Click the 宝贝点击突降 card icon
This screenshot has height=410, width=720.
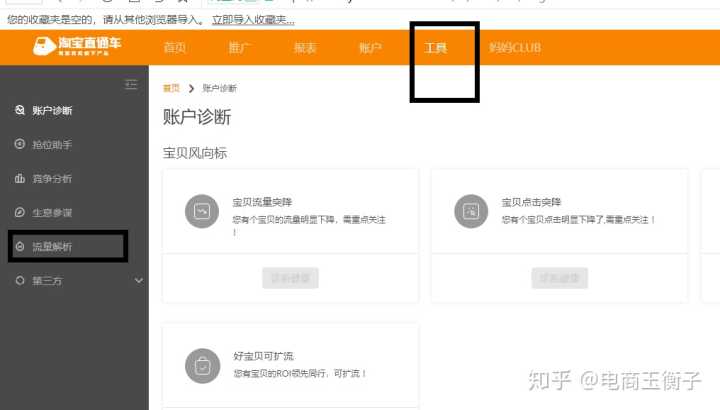471,211
